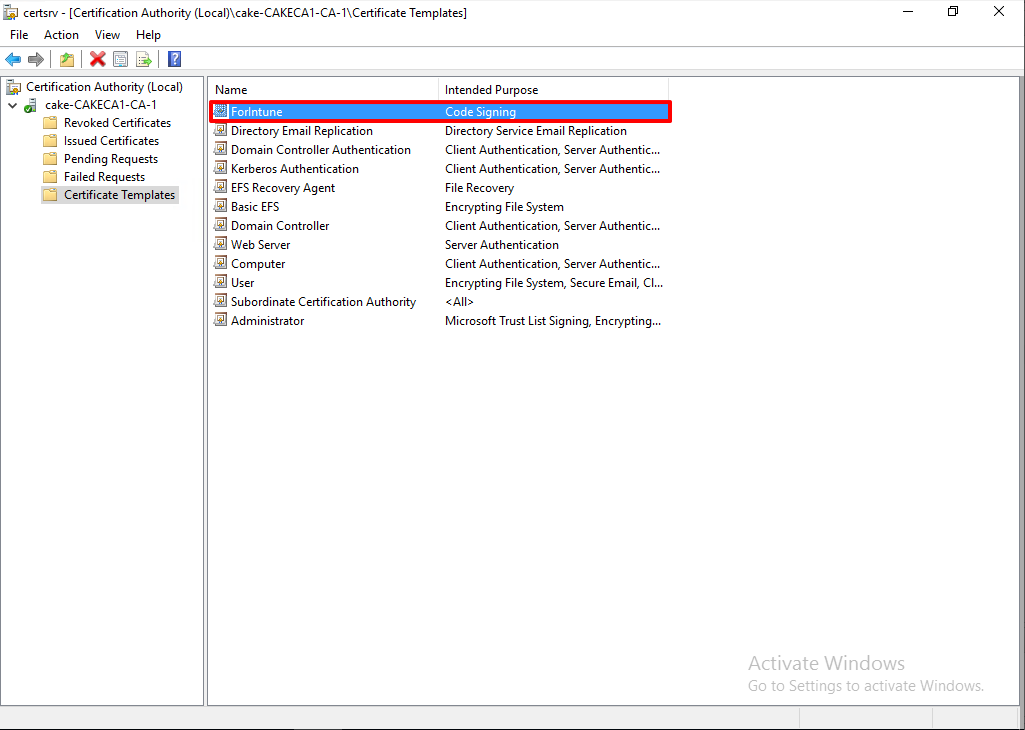The width and height of the screenshot is (1025, 730).
Task: Minimize the certsrv window
Action: (x=907, y=12)
